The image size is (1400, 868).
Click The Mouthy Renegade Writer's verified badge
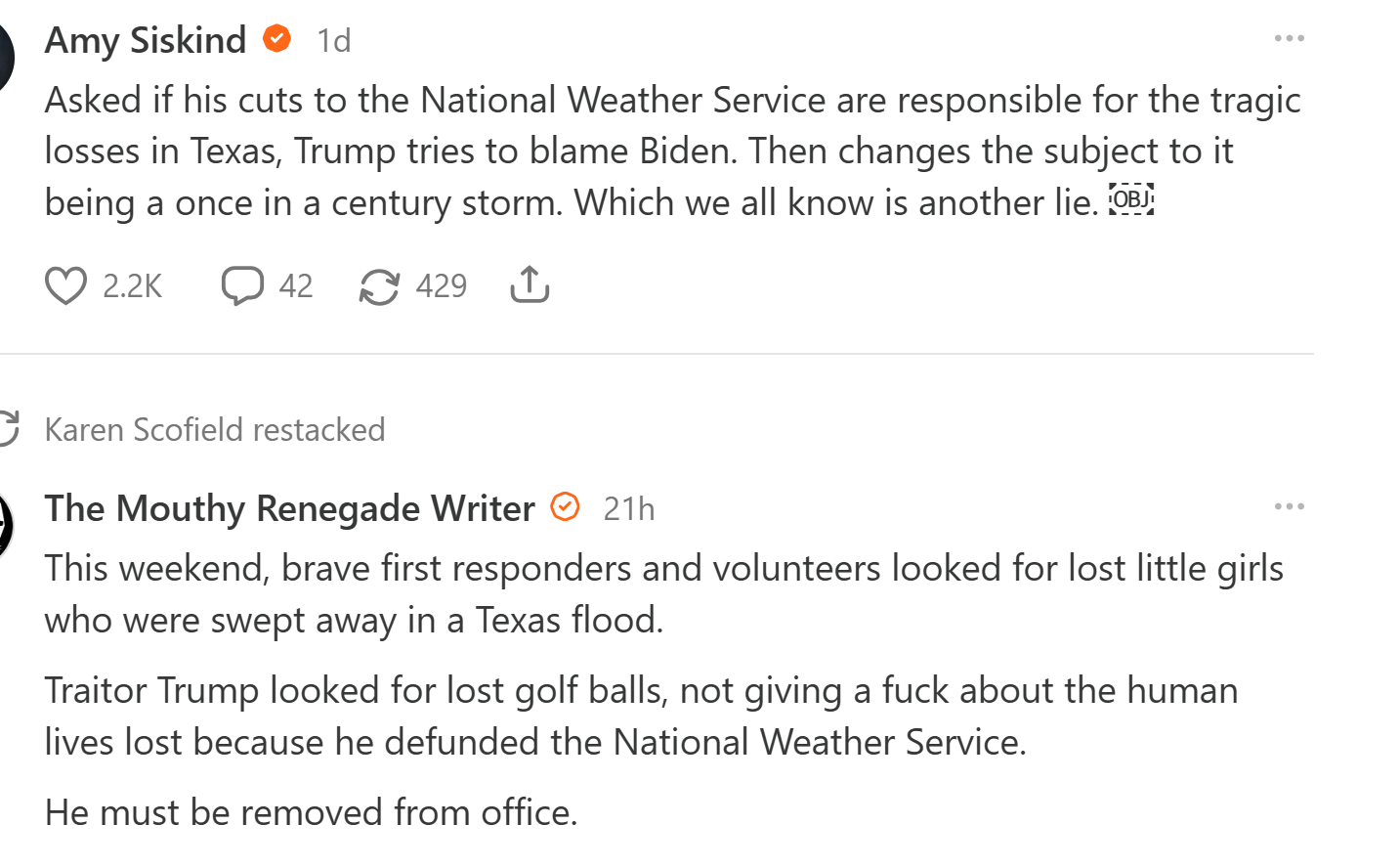(x=566, y=507)
